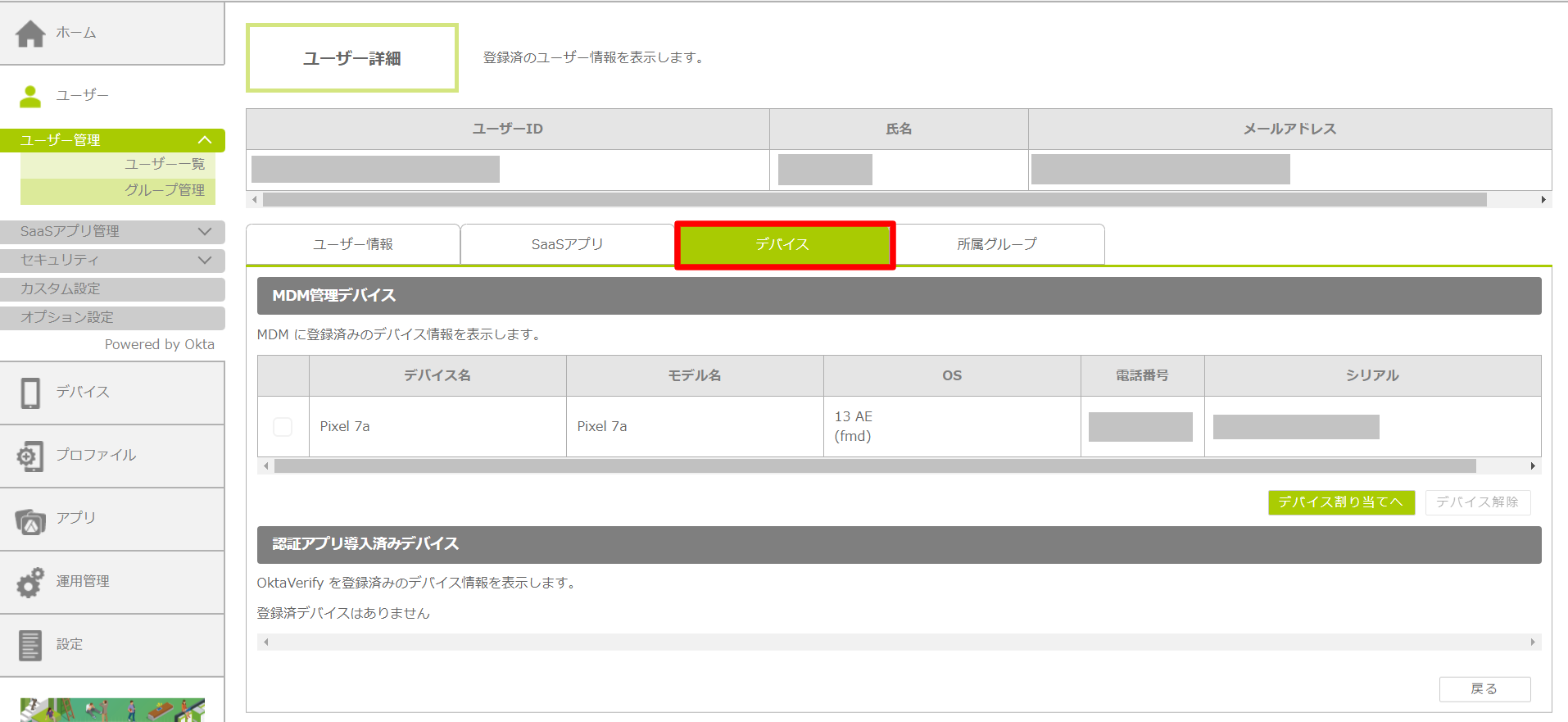Image resolution: width=1568 pixels, height=722 pixels.
Task: Click the Apps icon in sidebar
Action: point(30,520)
